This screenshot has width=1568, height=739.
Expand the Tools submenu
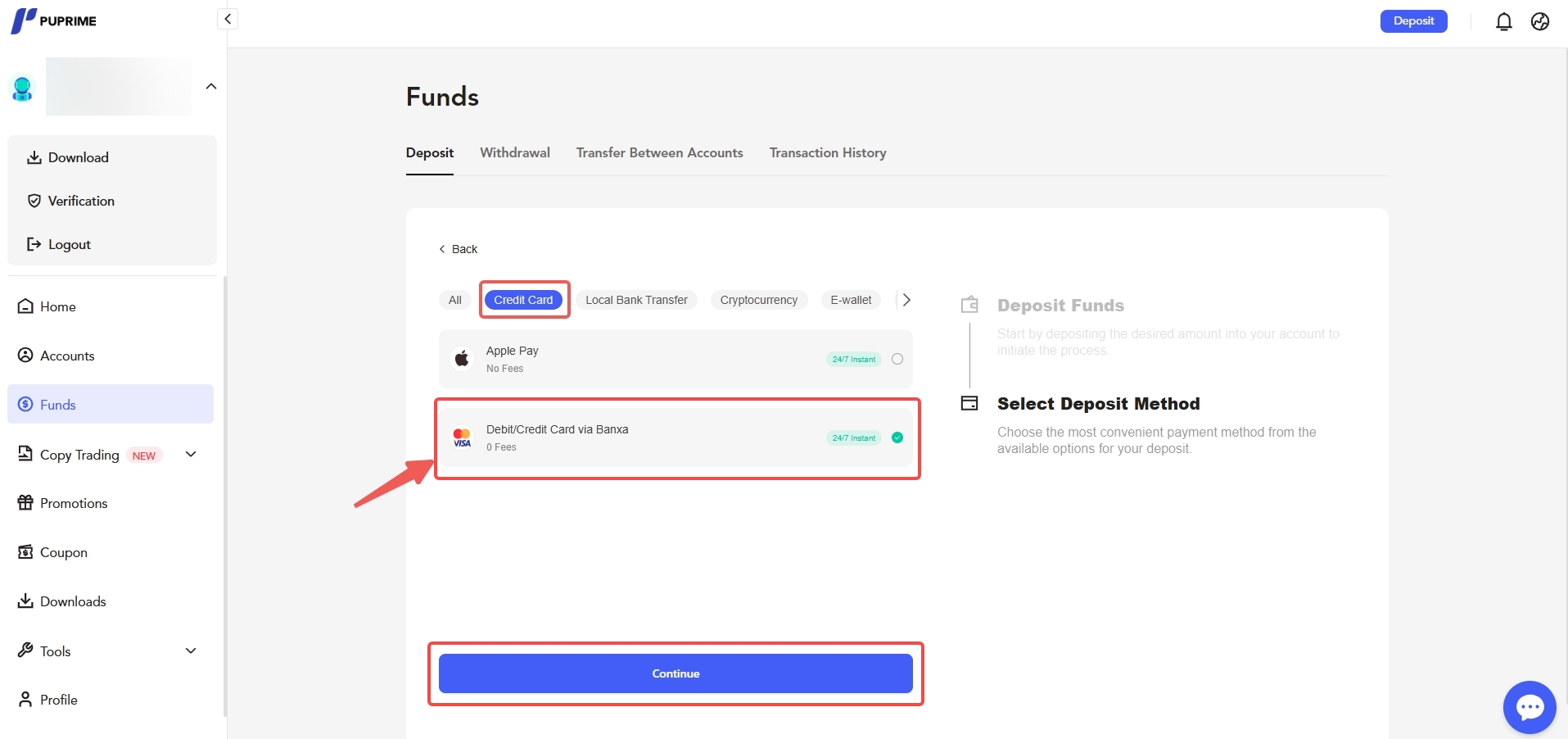point(191,651)
